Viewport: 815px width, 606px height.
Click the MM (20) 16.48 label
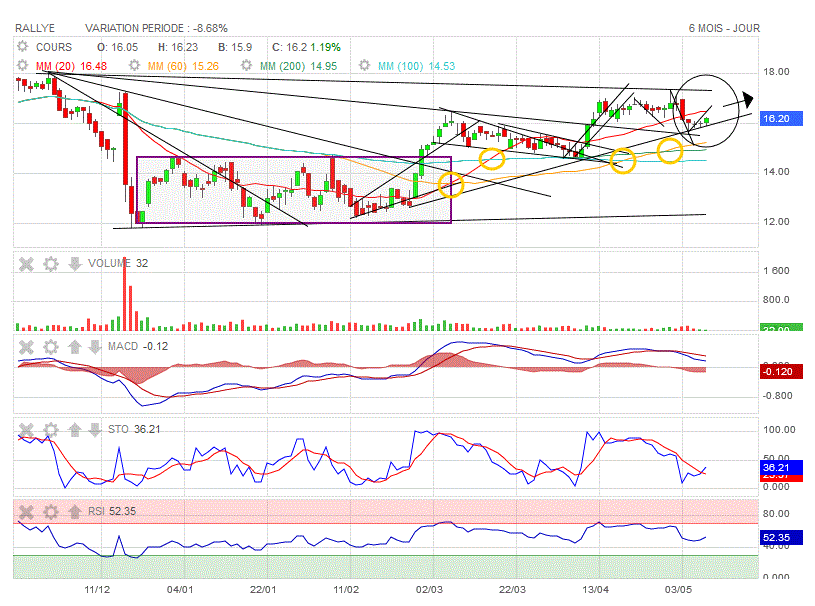(71, 66)
